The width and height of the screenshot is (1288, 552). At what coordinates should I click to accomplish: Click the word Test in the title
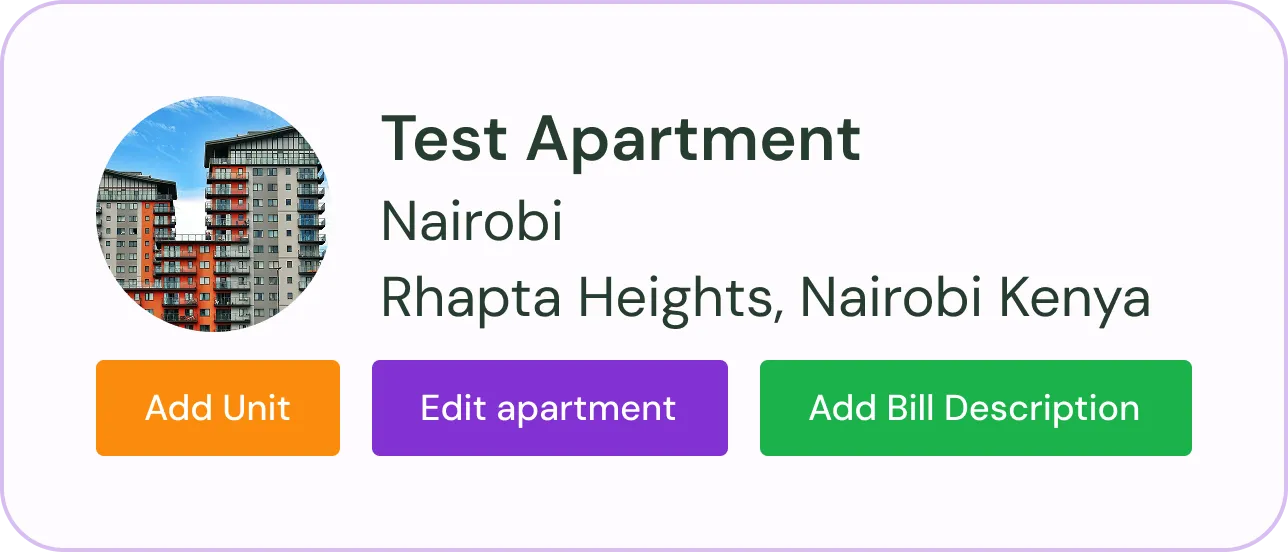tap(444, 140)
